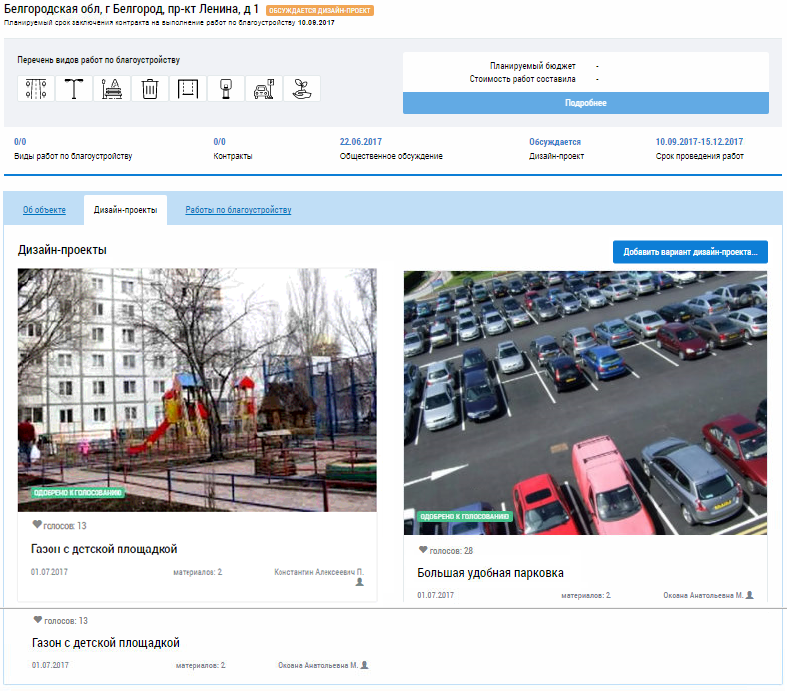The image size is (790, 691).
Task: Choose the park bench icon
Action: point(112,89)
